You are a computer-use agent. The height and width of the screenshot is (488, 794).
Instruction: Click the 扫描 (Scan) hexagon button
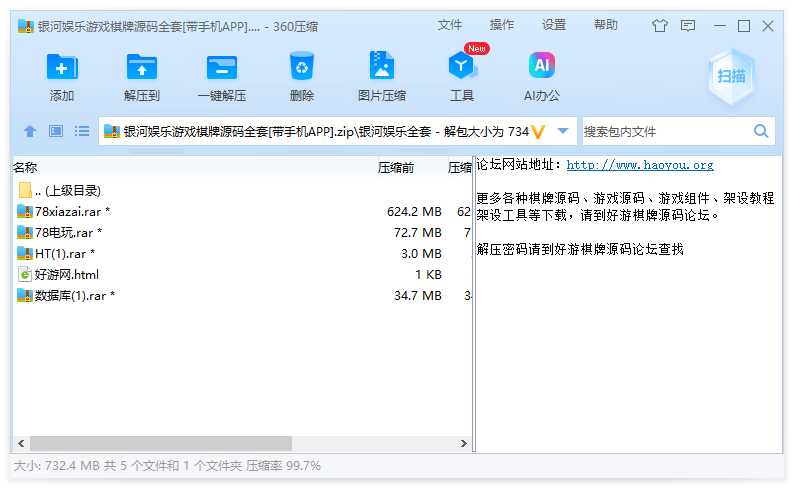(731, 76)
